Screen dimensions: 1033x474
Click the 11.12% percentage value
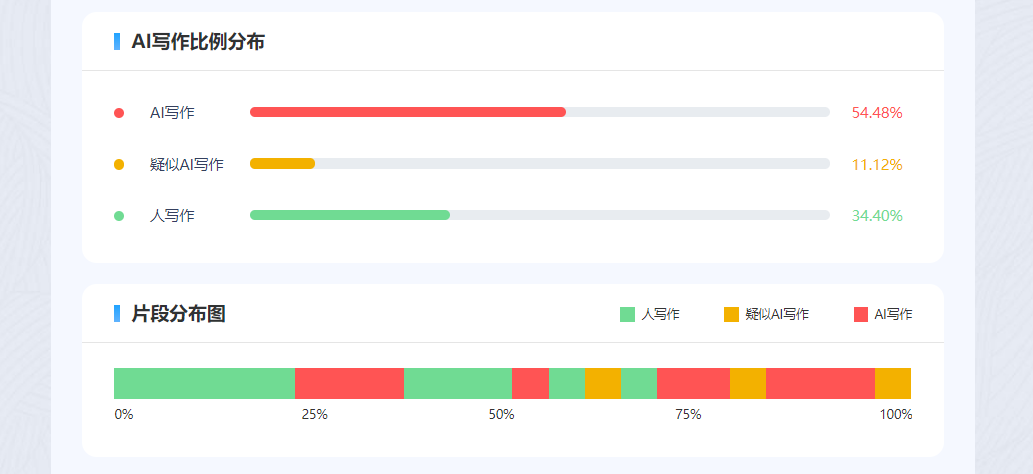[x=877, y=164]
